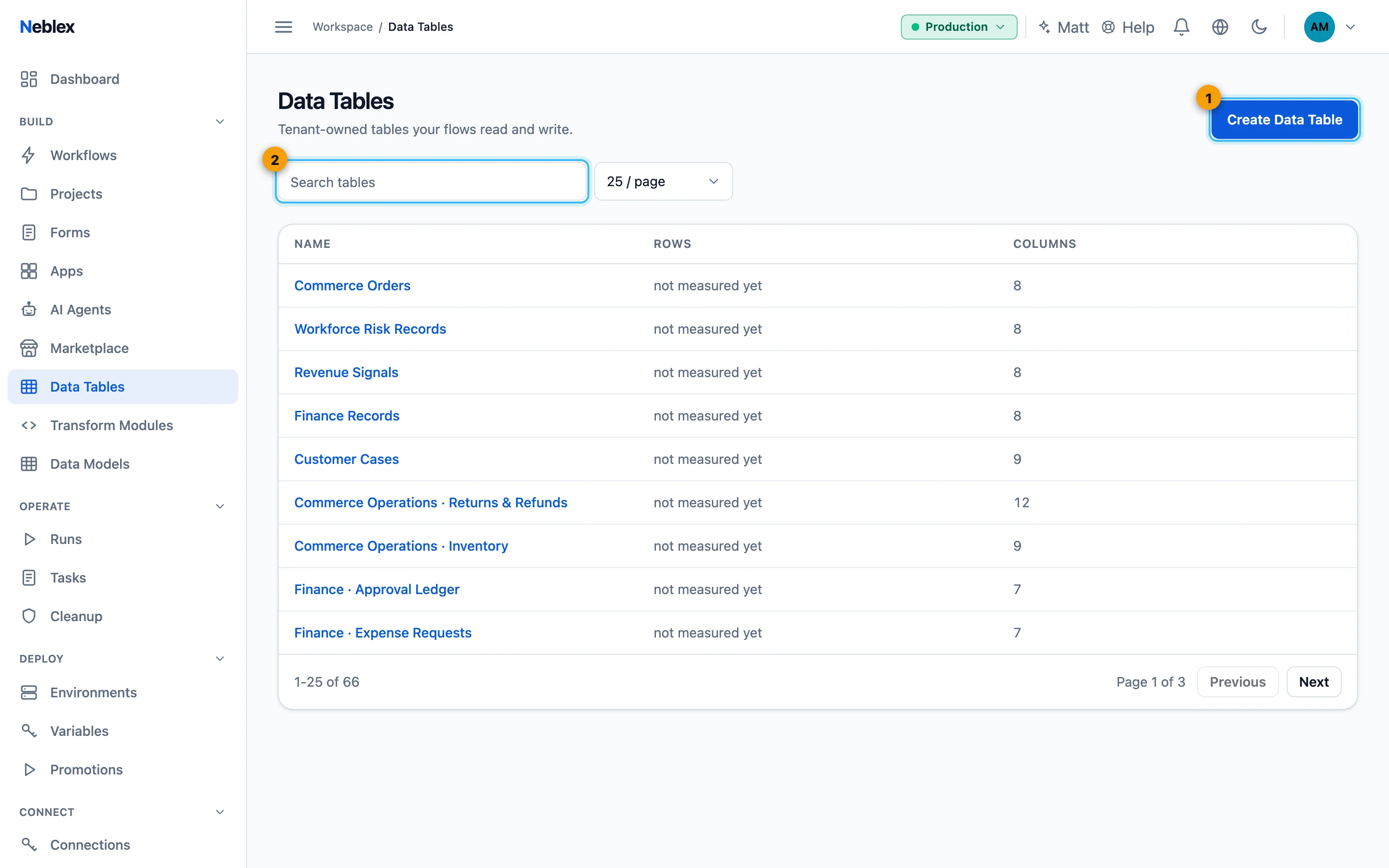Click the Neblex logo

click(47, 27)
